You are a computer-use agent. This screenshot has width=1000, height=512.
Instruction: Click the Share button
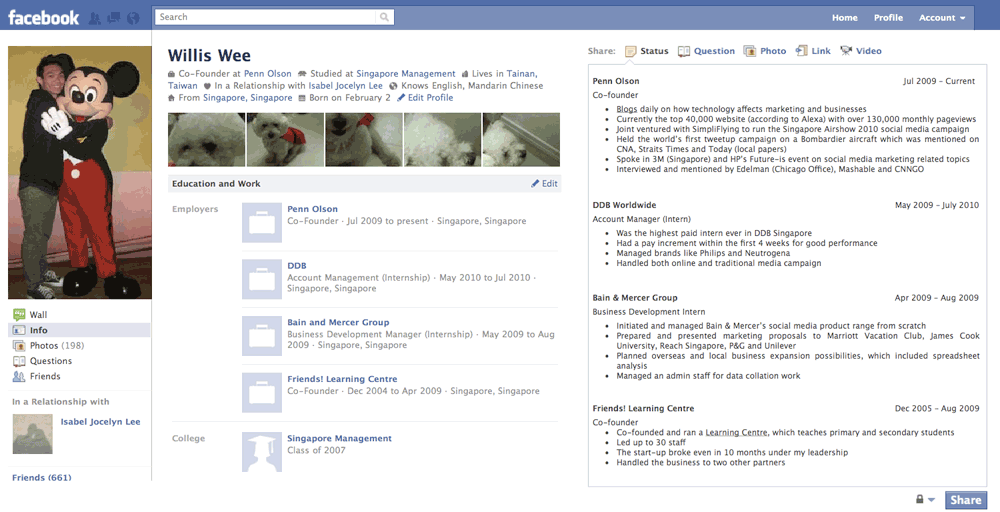pyautogui.click(x=966, y=500)
